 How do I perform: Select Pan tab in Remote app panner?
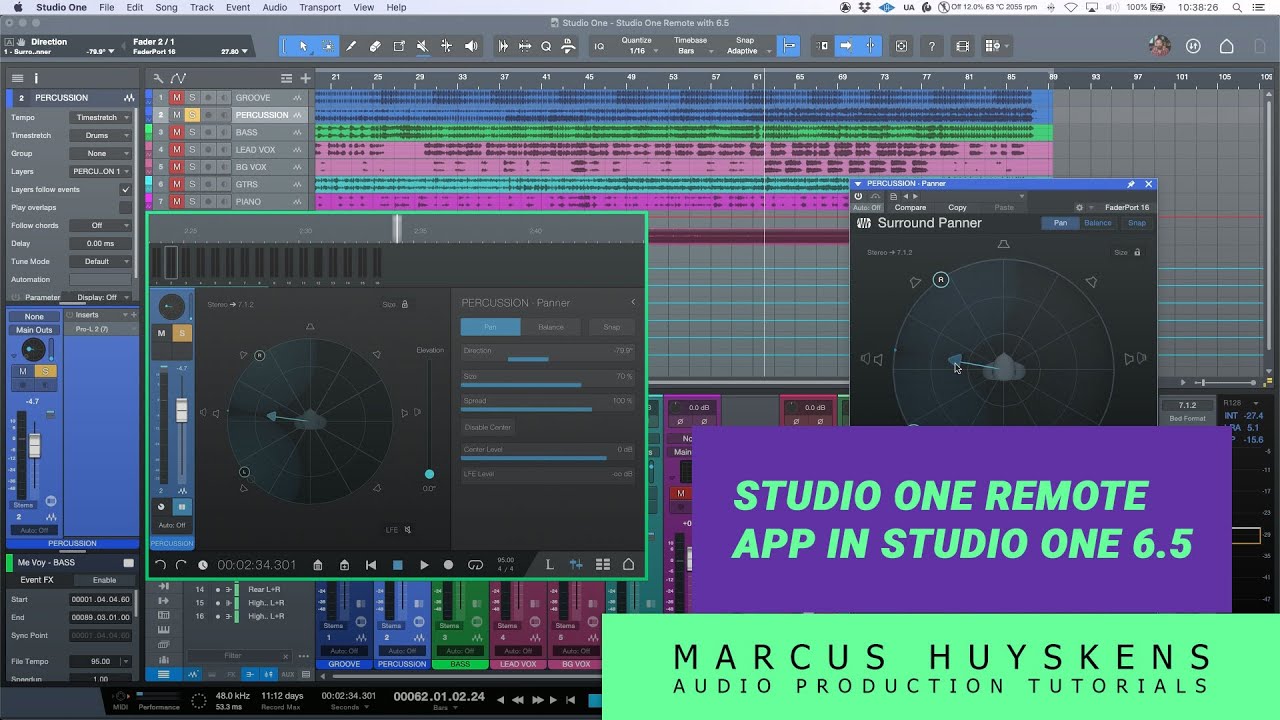(x=490, y=327)
